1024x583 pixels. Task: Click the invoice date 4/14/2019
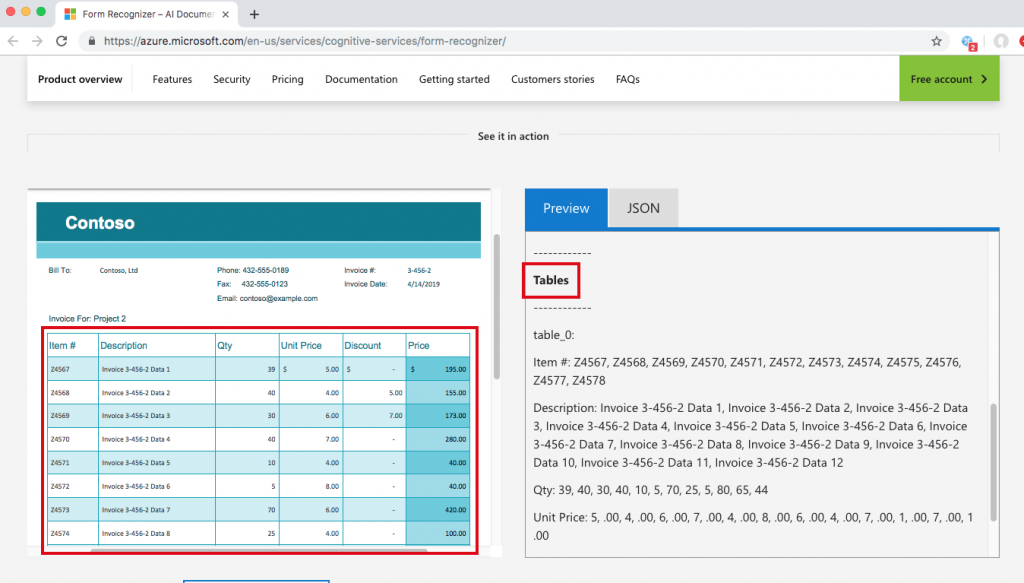[x=423, y=285]
